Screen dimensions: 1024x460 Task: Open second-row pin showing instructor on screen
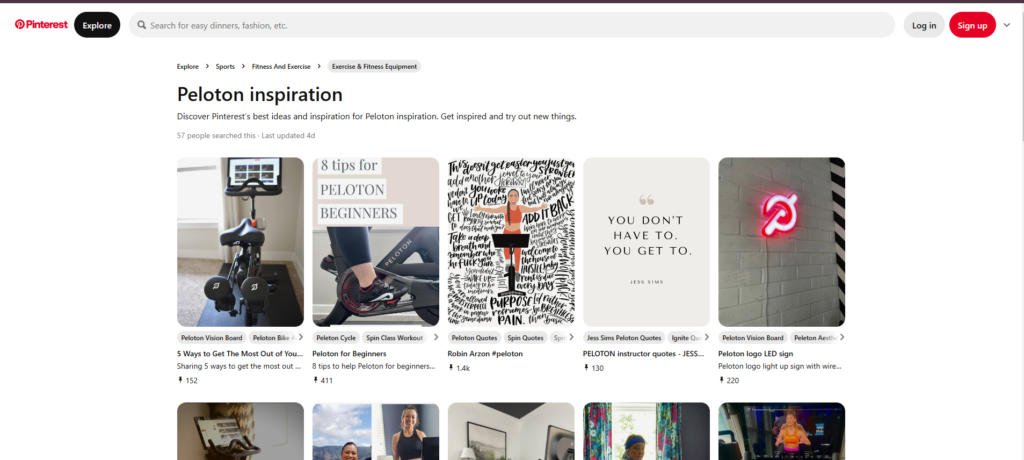(782, 431)
